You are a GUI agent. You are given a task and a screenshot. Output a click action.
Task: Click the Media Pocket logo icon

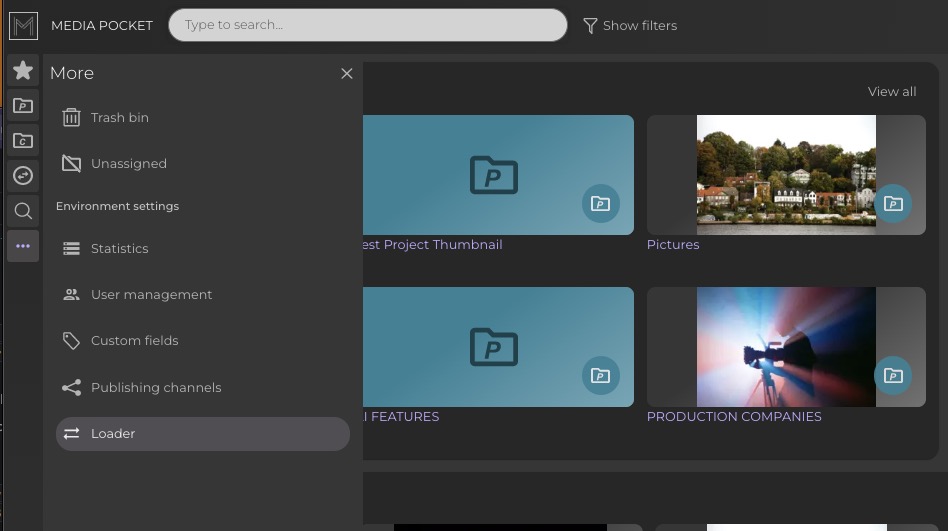(23, 25)
